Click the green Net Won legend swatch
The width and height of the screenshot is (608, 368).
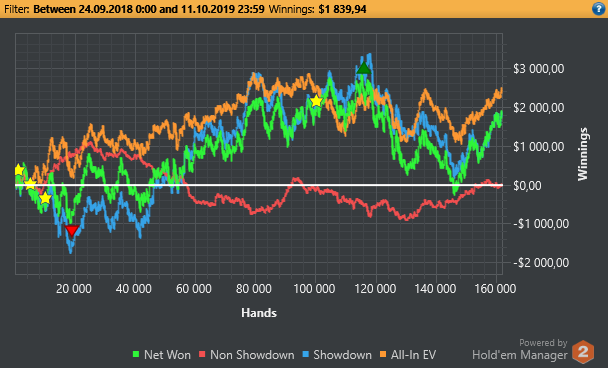point(136,354)
